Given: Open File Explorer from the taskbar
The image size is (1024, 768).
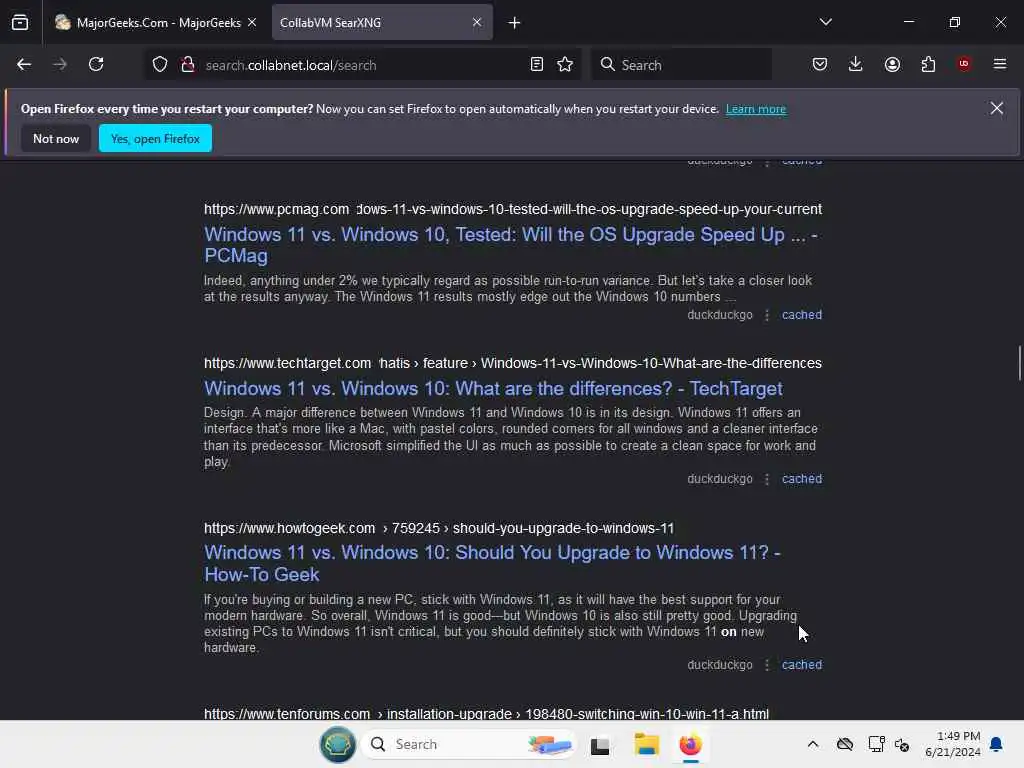Looking at the screenshot, I should click(647, 744).
